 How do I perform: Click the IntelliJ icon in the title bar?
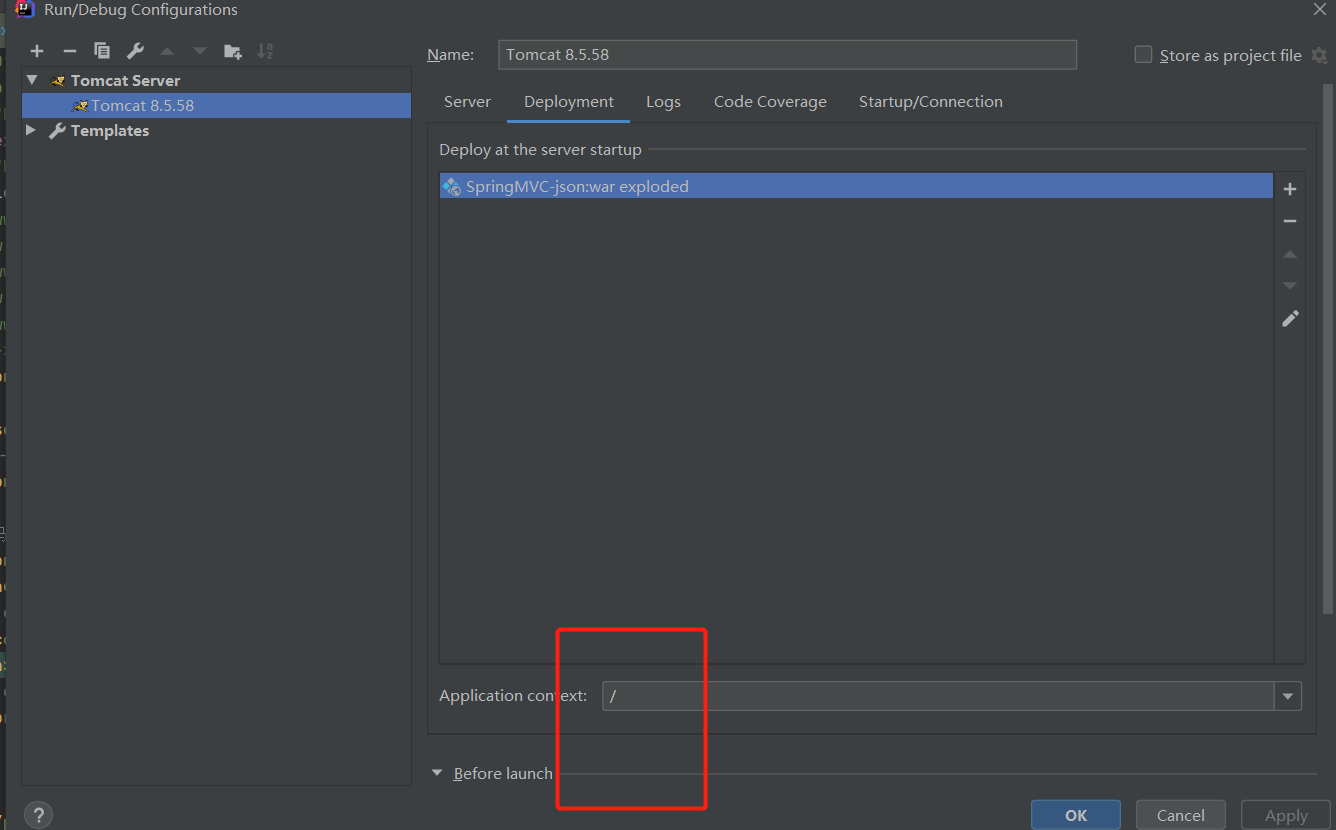click(x=25, y=10)
